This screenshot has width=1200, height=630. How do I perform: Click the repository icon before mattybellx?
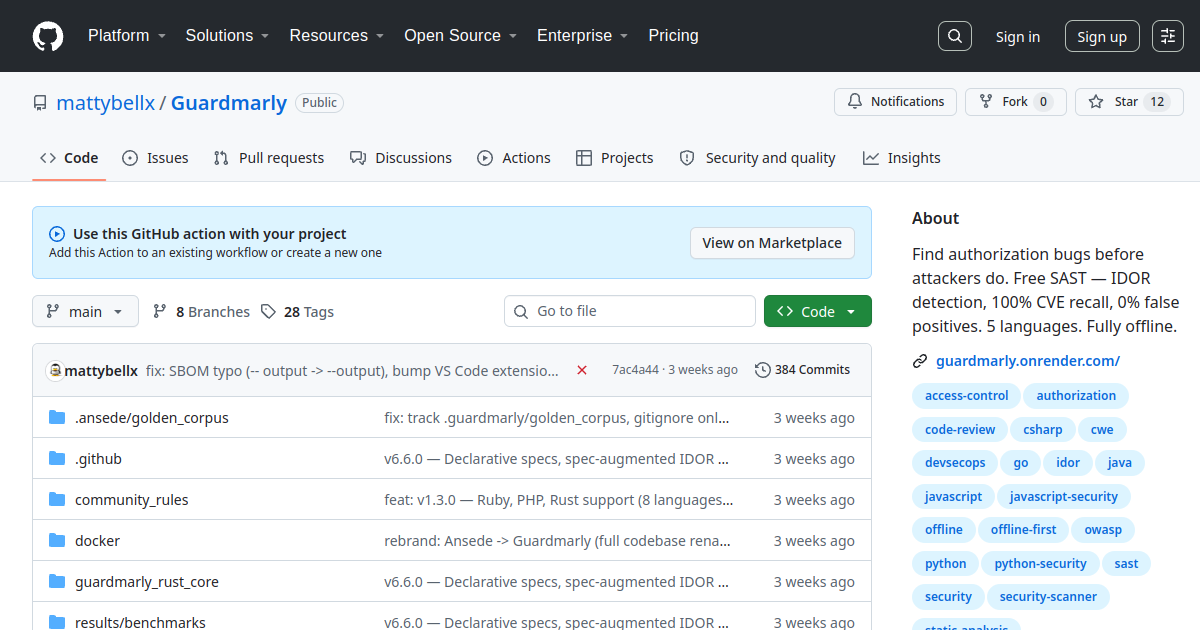point(40,103)
